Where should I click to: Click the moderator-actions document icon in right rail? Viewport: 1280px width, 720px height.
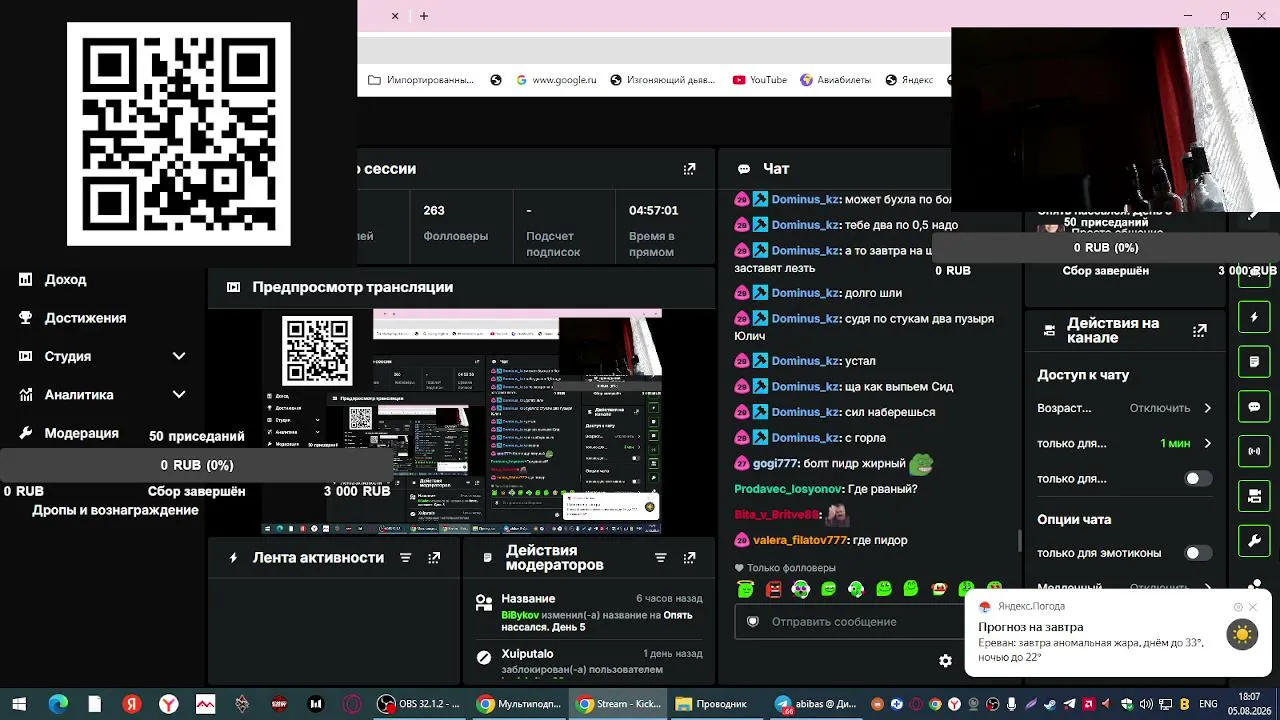click(1254, 361)
